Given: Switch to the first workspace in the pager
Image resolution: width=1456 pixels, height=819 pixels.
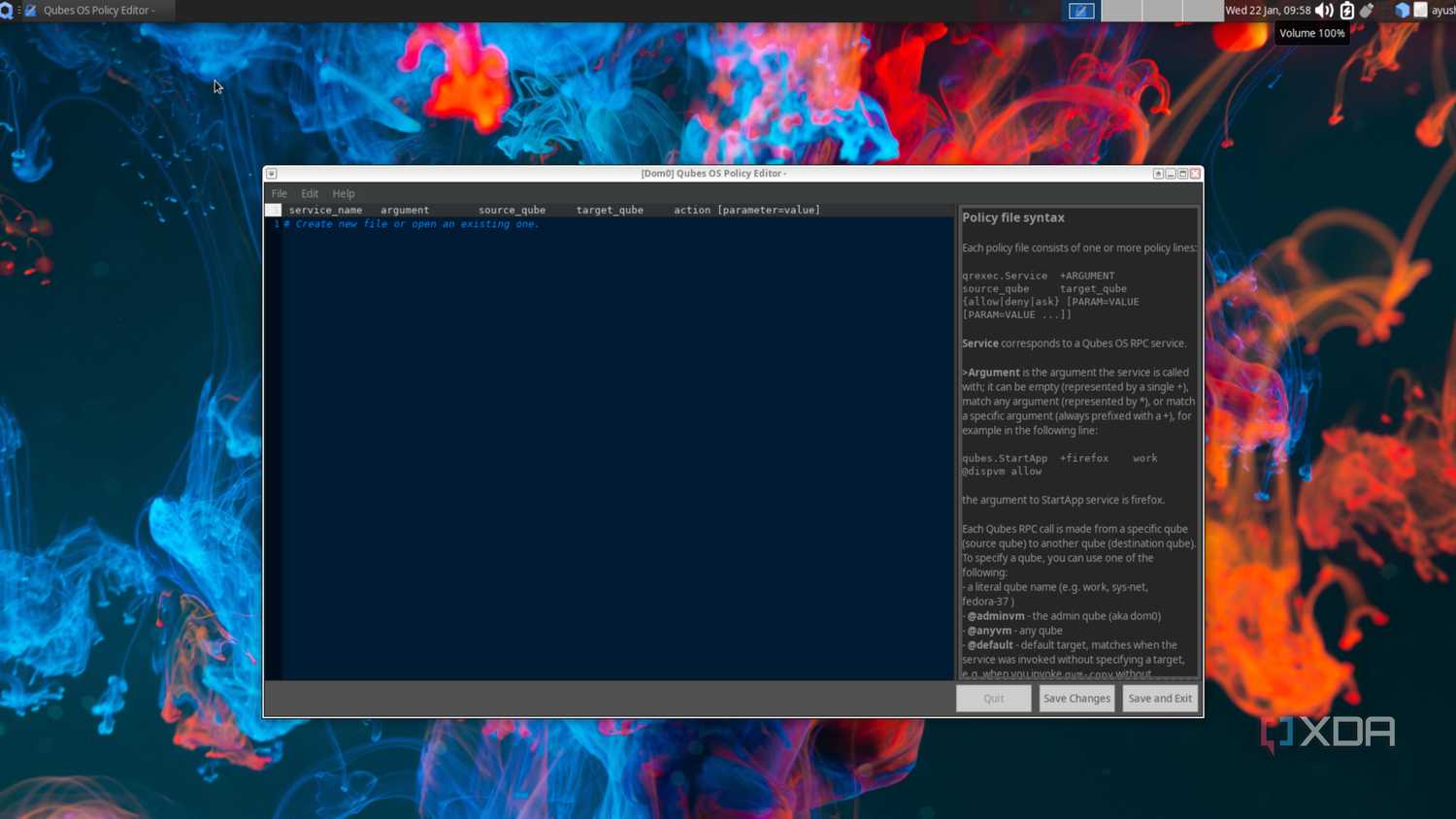Looking at the screenshot, I should coord(1080,11).
